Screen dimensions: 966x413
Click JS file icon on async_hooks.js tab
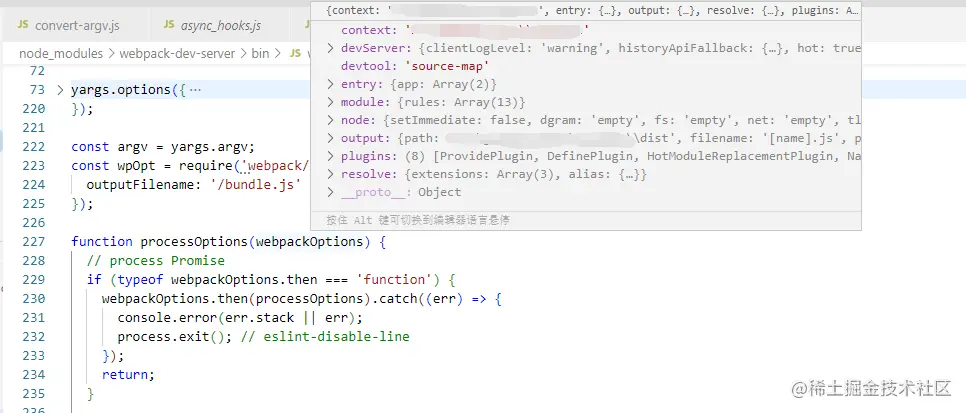[169, 25]
